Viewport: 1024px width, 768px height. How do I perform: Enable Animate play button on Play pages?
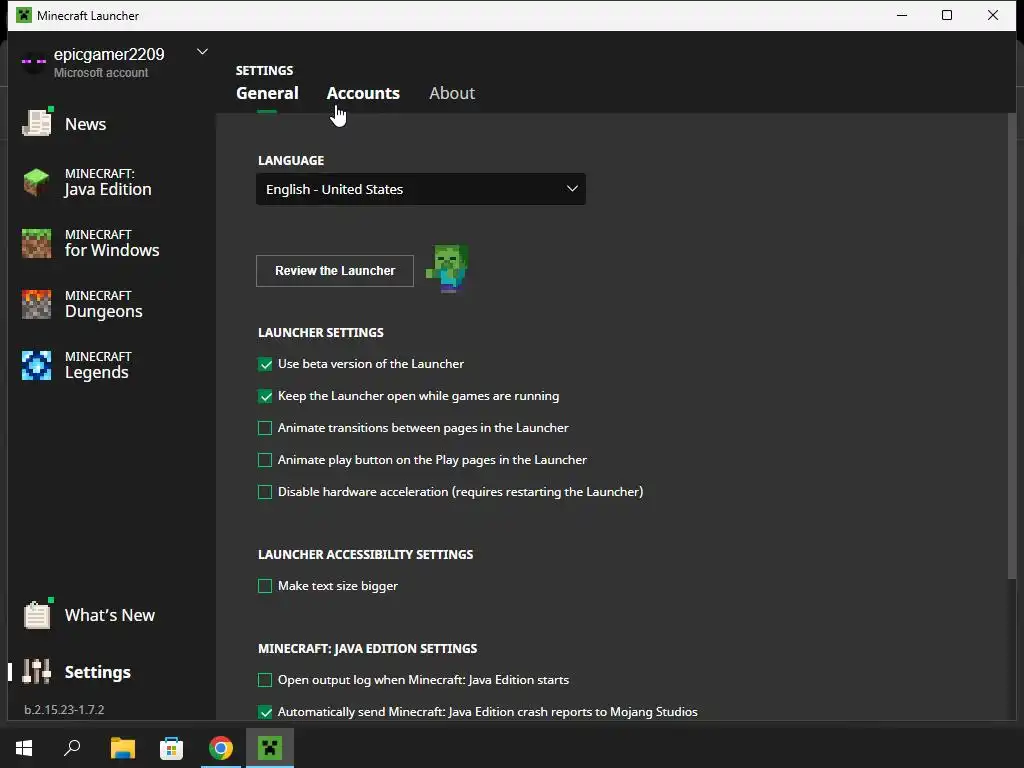point(265,460)
